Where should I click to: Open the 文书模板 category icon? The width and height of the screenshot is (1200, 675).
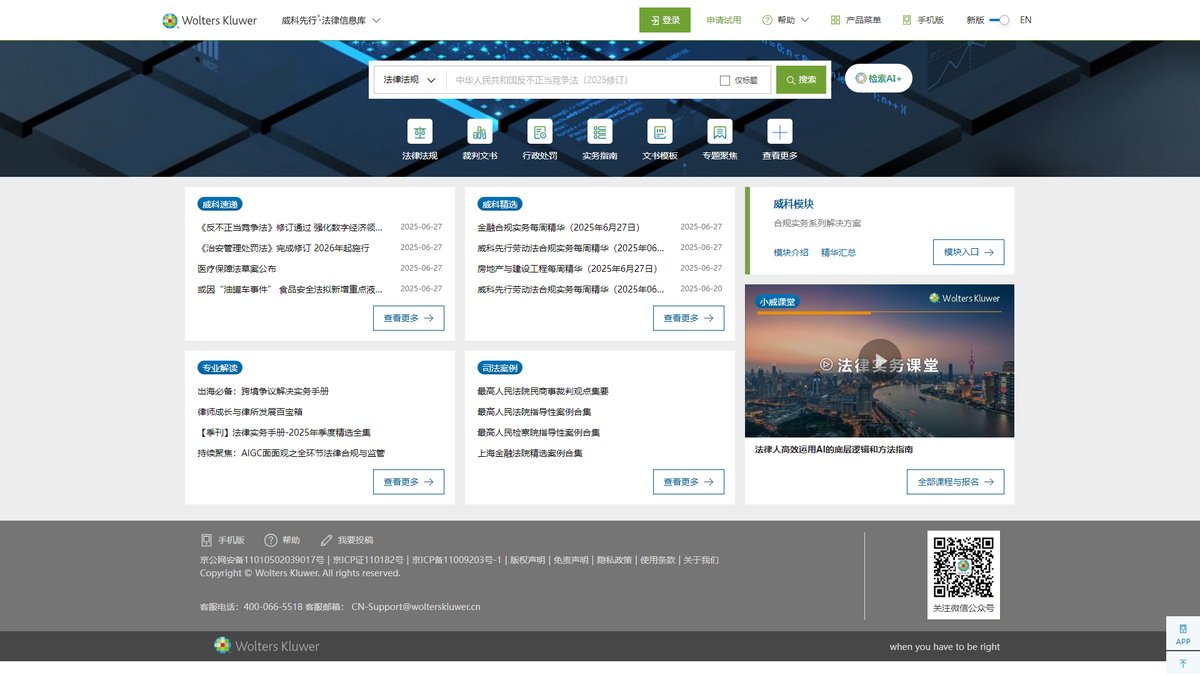click(660, 131)
